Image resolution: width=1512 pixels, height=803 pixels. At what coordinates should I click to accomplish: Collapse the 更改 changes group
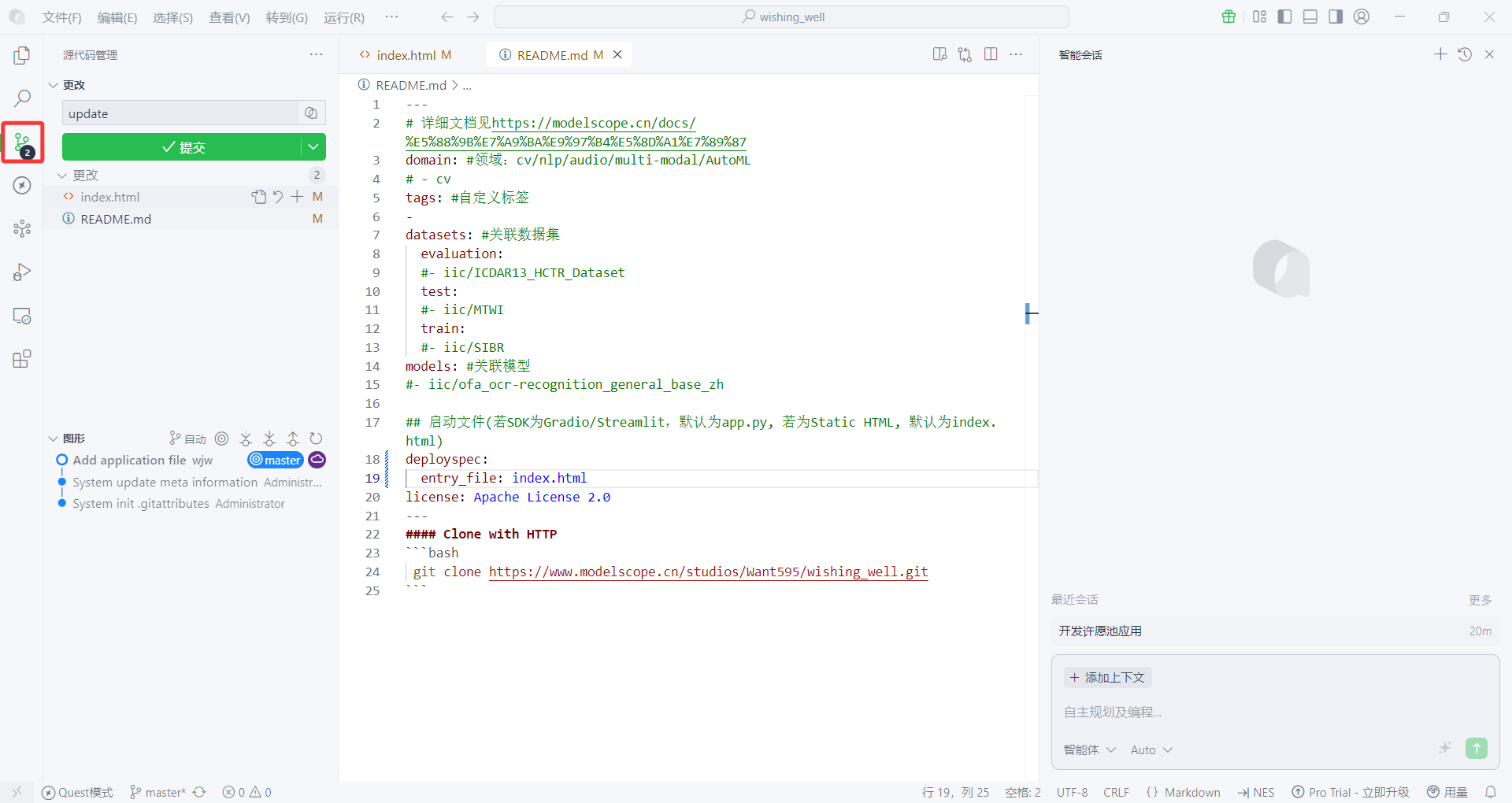click(x=62, y=176)
